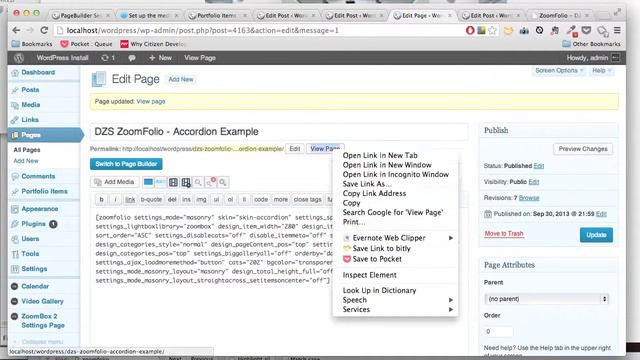Click Move to Trash link

504,233
